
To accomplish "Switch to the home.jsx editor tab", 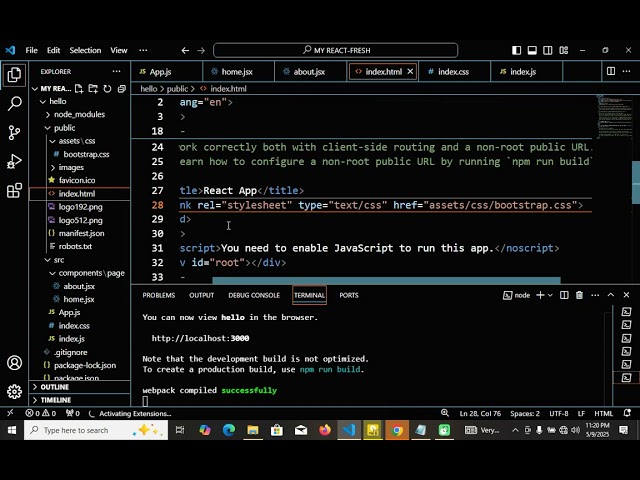I will [238, 72].
